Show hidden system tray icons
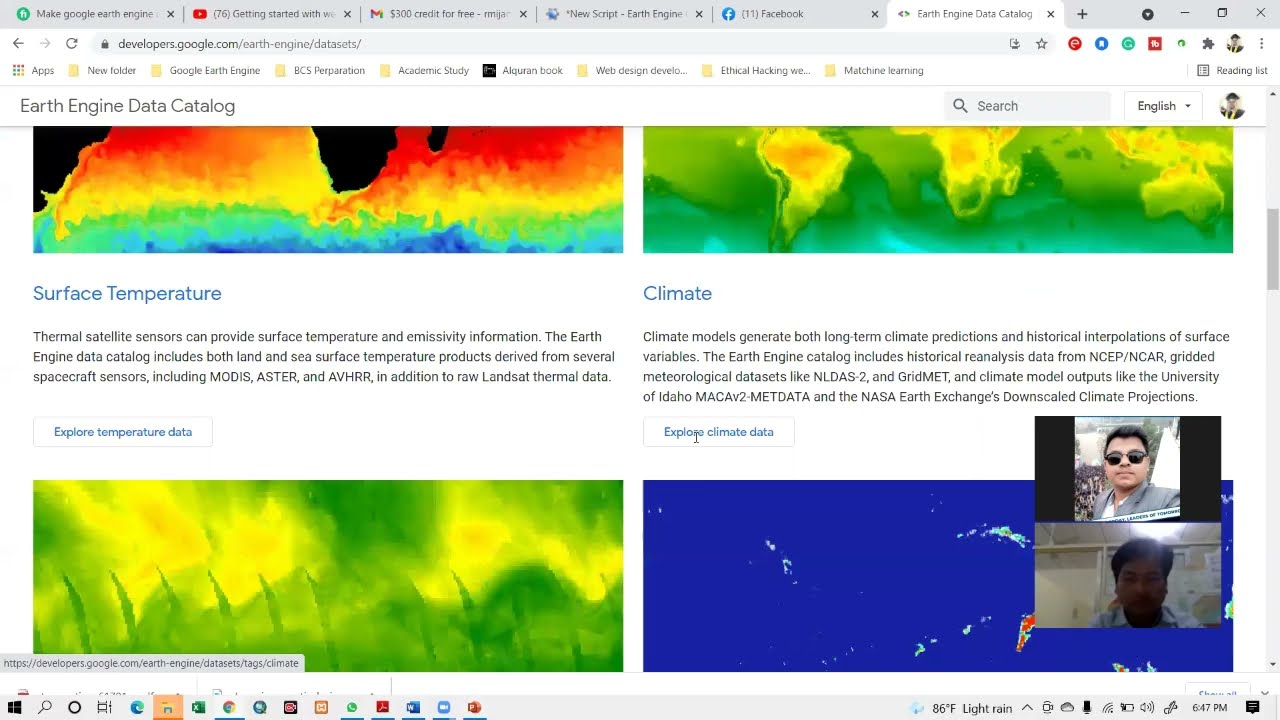 1027,708
